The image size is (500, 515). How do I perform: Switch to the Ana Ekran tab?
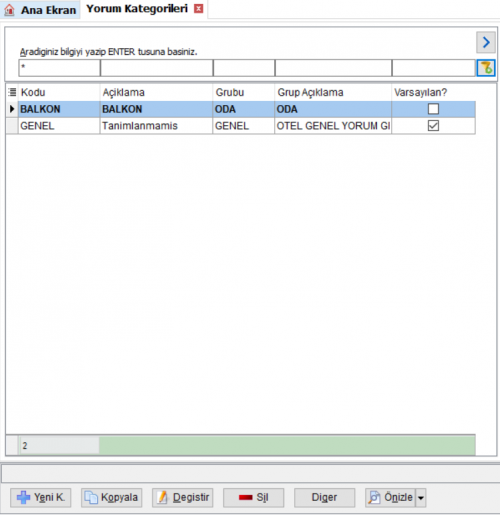40,10
